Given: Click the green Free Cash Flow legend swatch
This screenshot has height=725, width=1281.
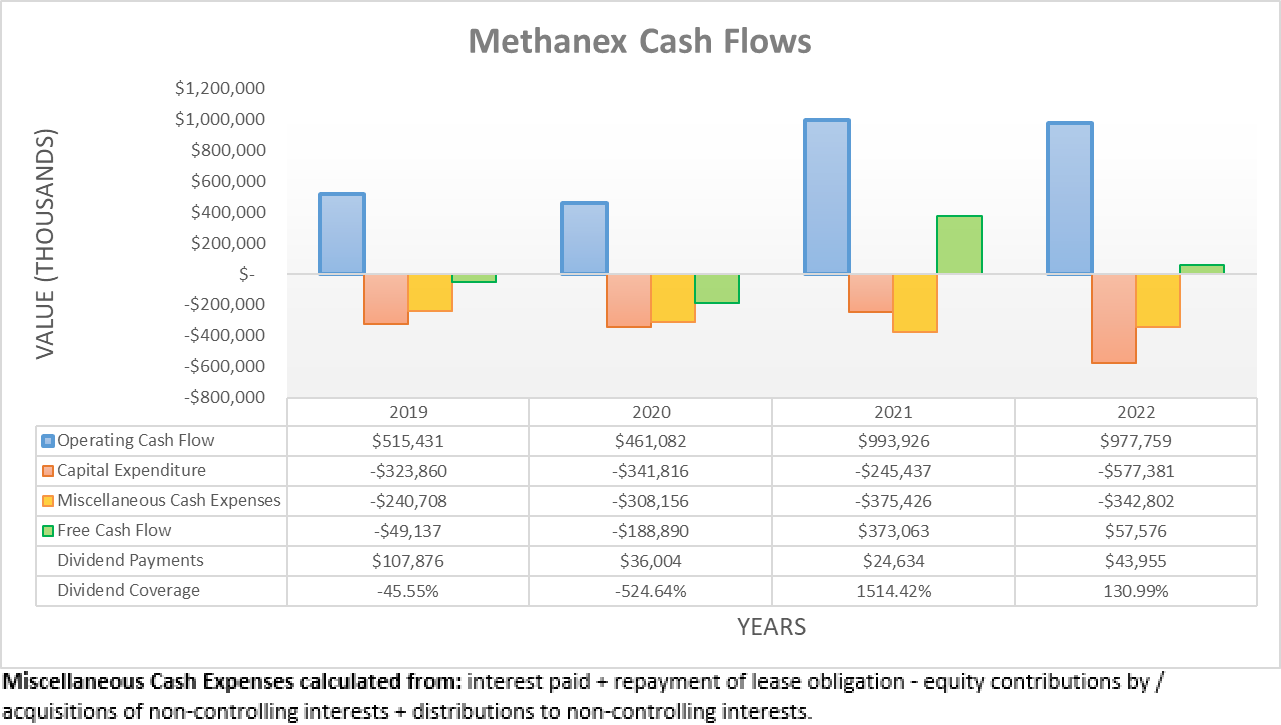Looking at the screenshot, I should click(x=47, y=531).
